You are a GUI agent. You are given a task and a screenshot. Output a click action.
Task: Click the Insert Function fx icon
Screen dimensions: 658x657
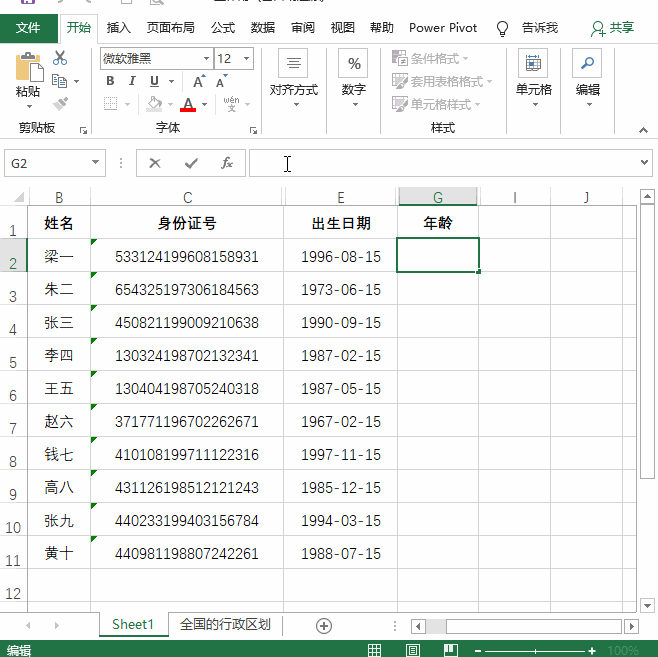(227, 163)
